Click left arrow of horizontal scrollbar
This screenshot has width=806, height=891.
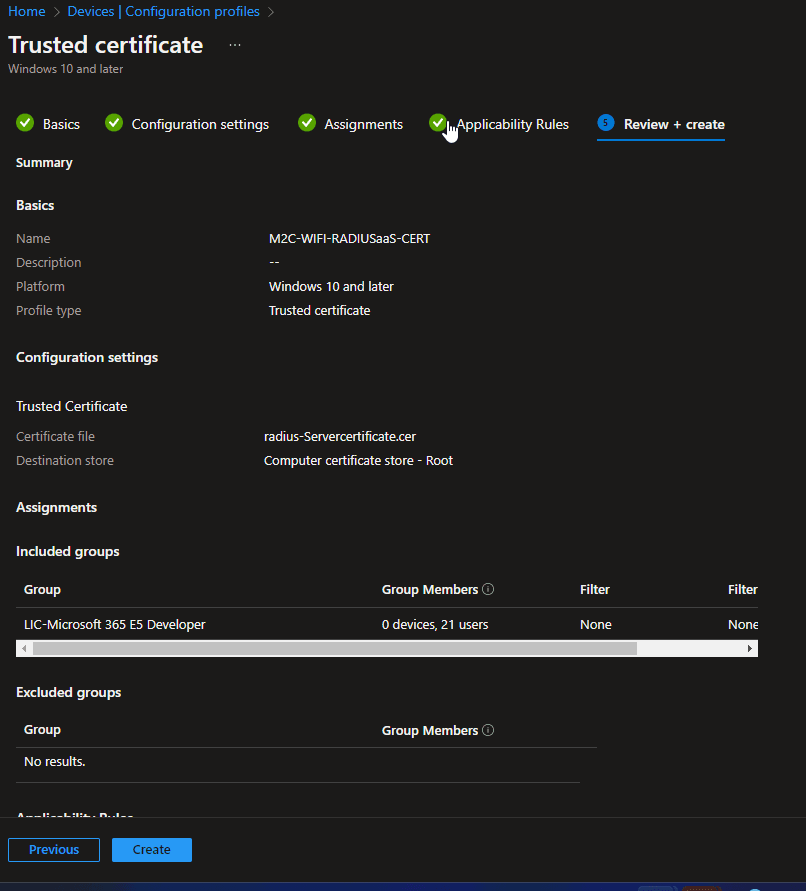coord(25,648)
